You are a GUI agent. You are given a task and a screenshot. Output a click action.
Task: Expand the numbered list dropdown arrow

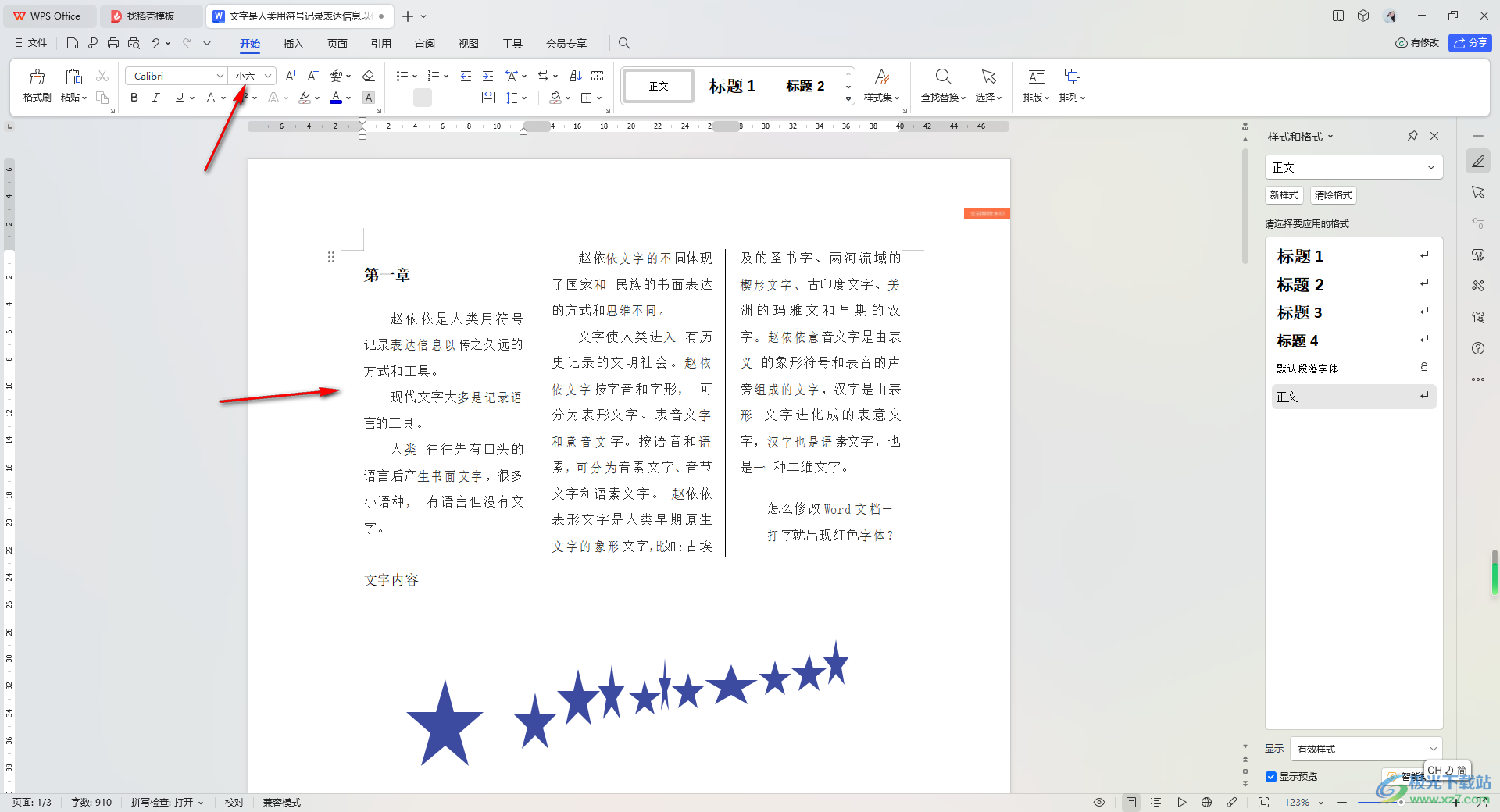[446, 77]
